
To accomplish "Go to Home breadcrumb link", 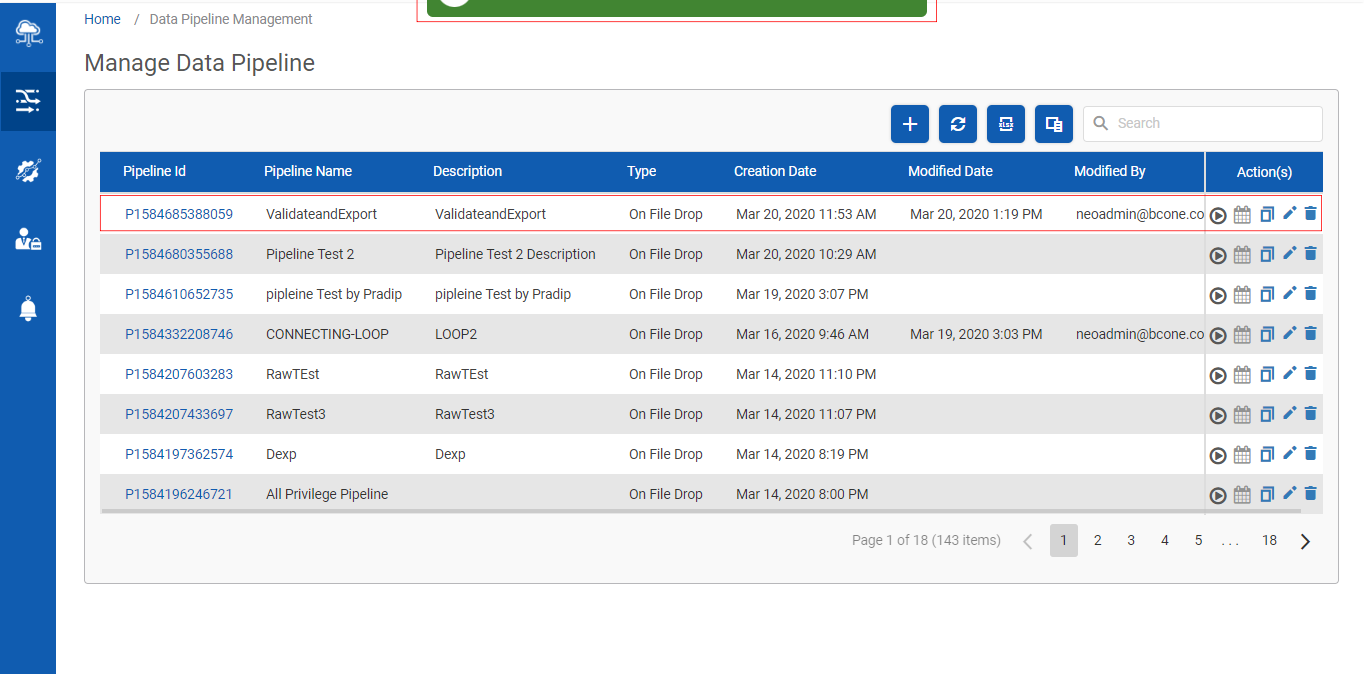I will (103, 19).
